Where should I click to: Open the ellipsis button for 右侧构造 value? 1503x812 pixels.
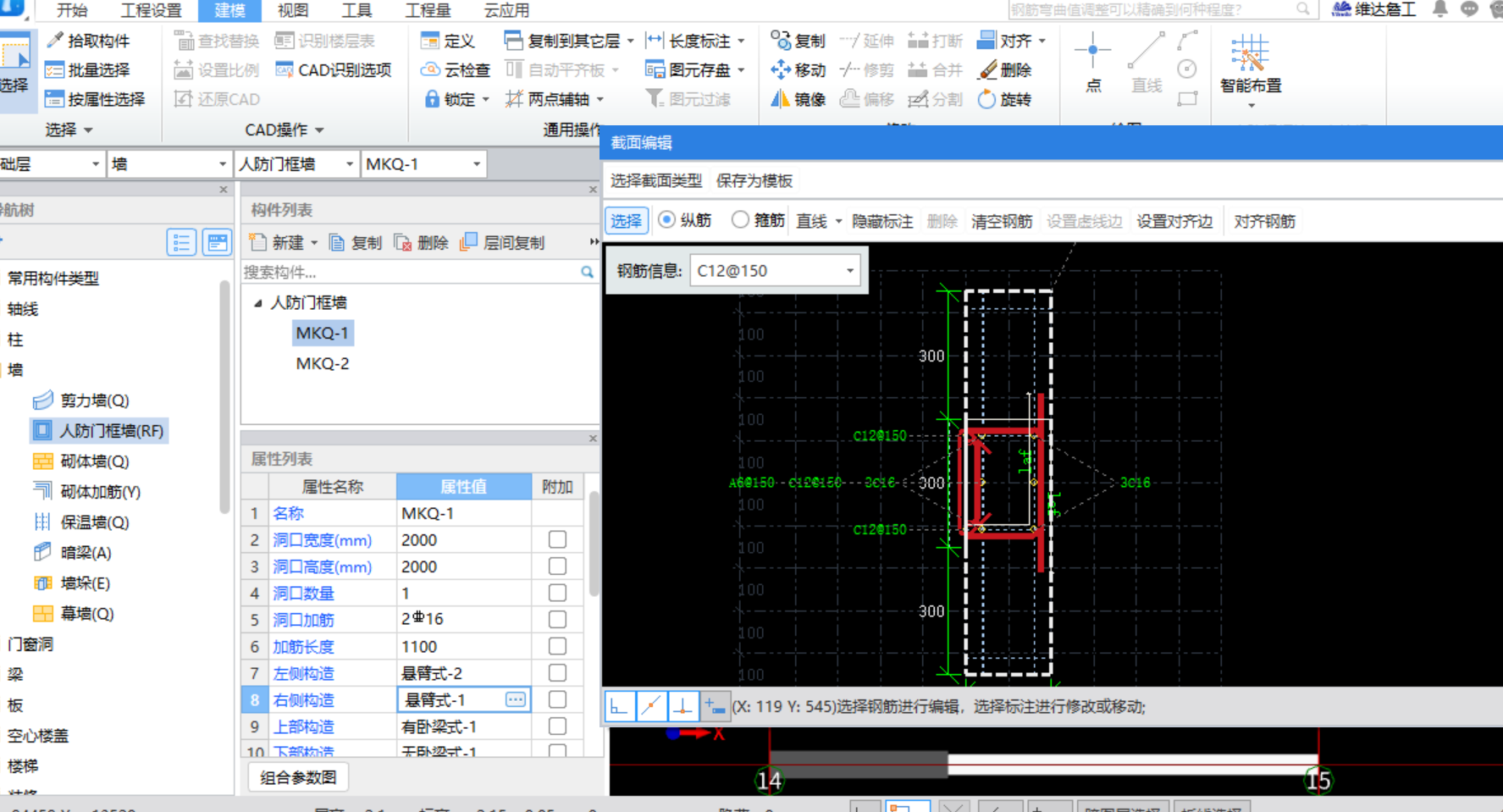coord(516,699)
